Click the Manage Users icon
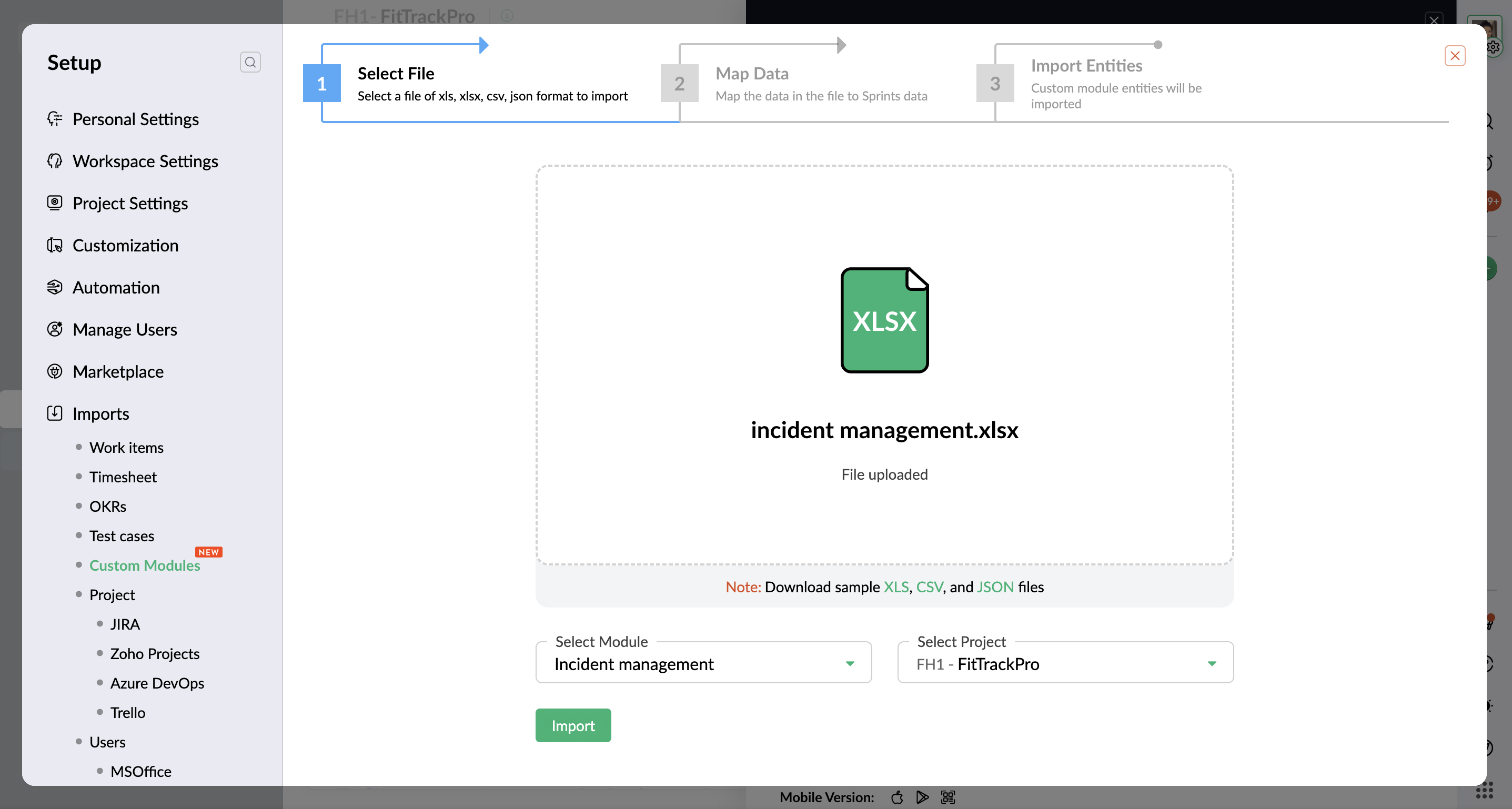Image resolution: width=1512 pixels, height=809 pixels. (x=55, y=329)
